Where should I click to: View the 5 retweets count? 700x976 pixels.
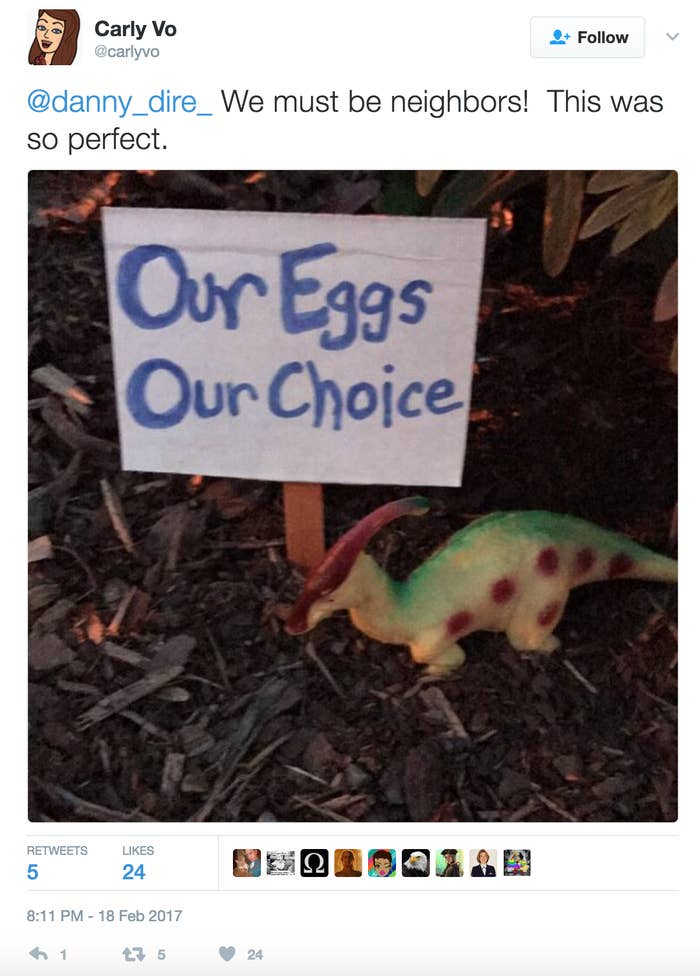pos(57,863)
